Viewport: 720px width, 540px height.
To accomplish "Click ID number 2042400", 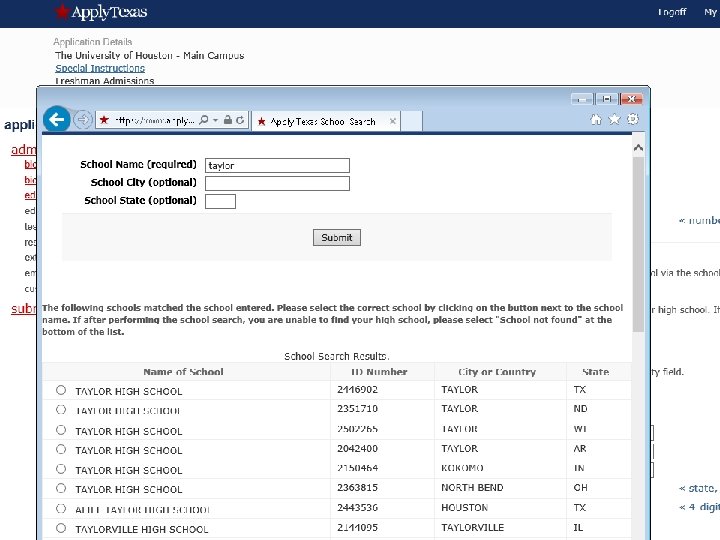I will (357, 448).
